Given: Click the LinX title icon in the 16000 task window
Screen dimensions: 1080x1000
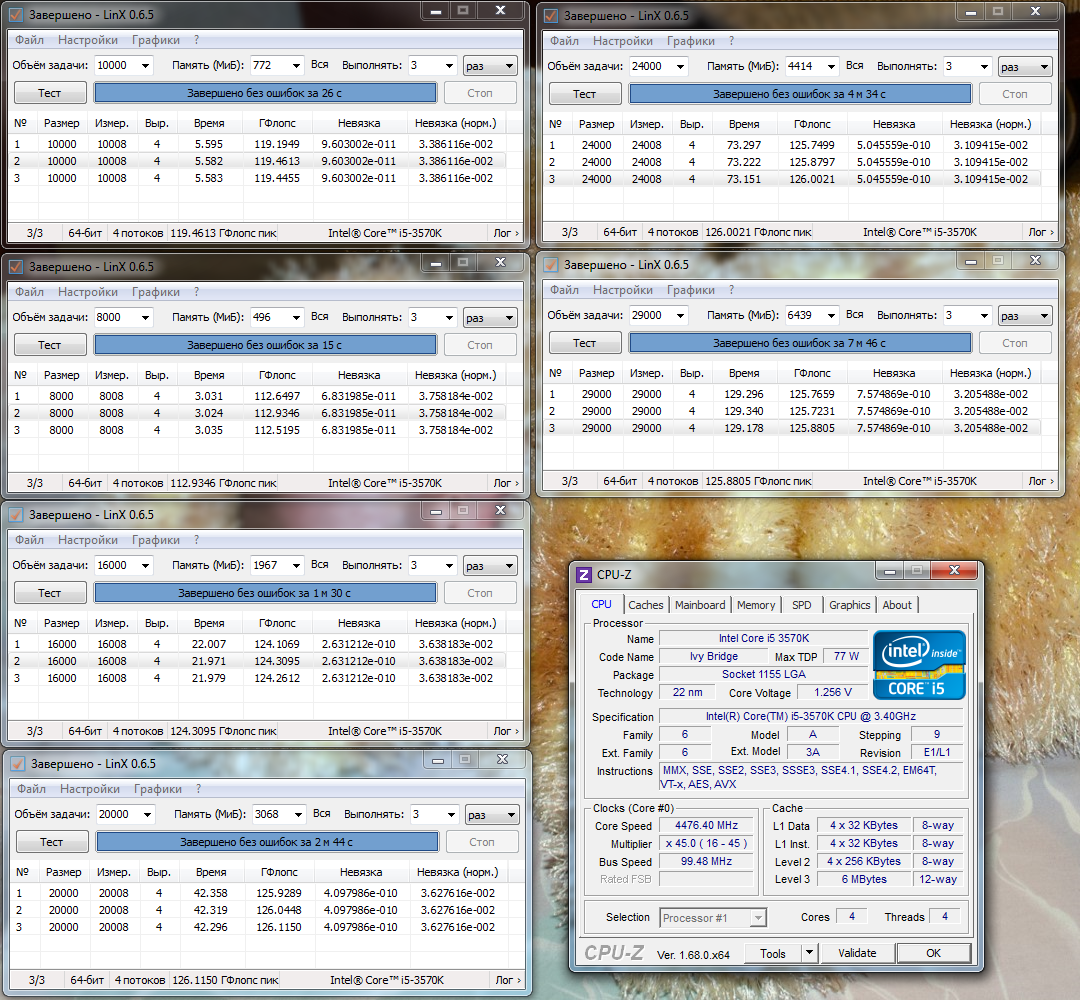Looking at the screenshot, I should tap(17, 514).
